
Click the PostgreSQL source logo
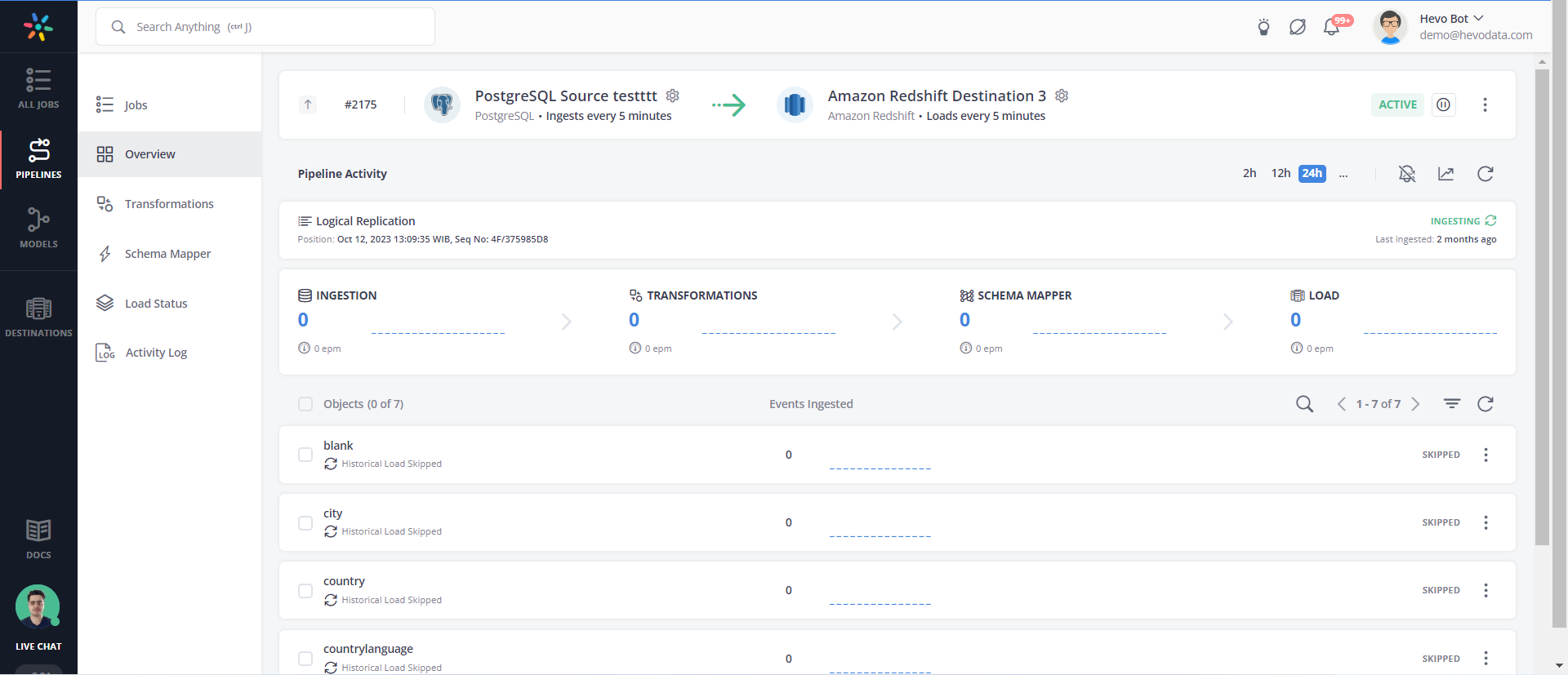click(x=442, y=104)
